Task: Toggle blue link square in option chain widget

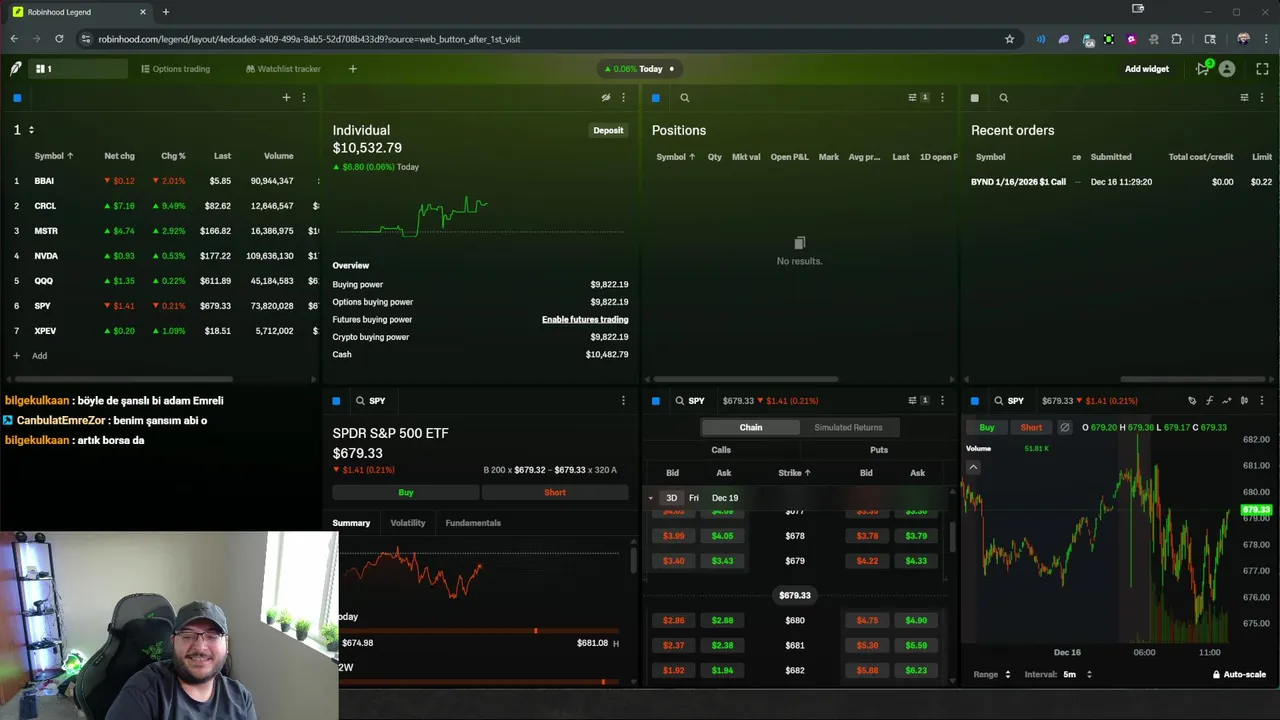Action: [656, 401]
